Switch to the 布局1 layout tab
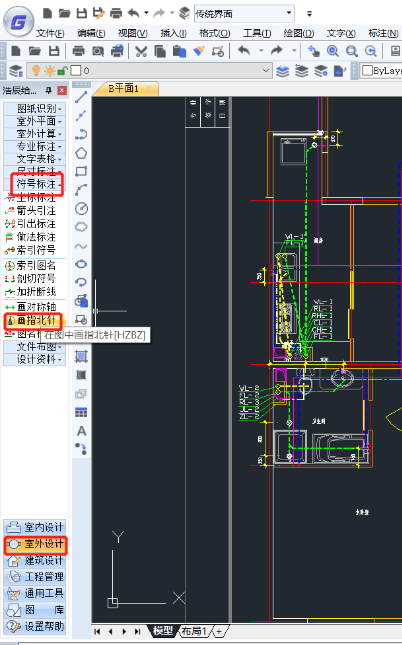Screen dimensions: 402x645 point(193,631)
